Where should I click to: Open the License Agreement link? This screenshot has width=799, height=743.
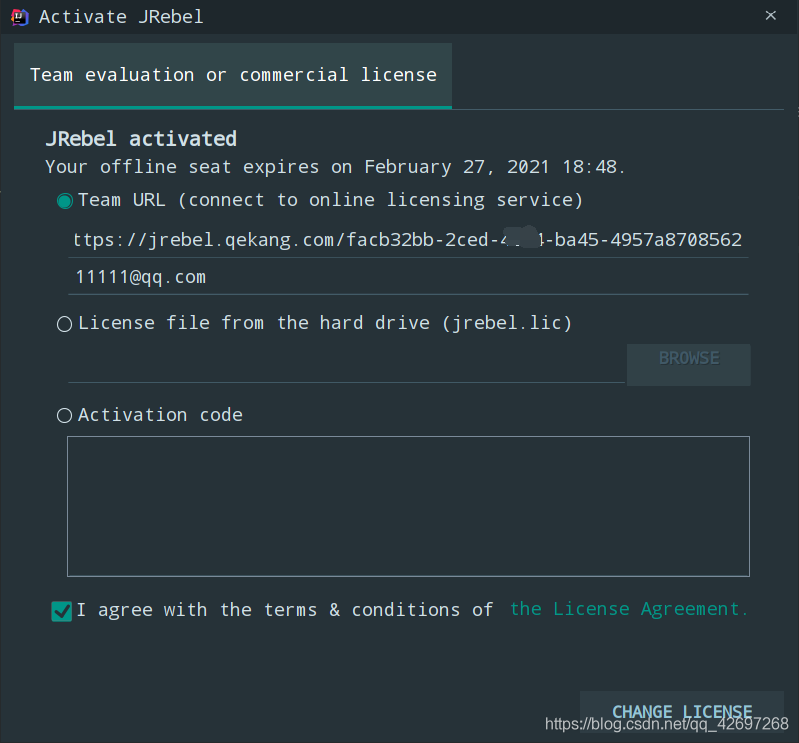point(628,609)
